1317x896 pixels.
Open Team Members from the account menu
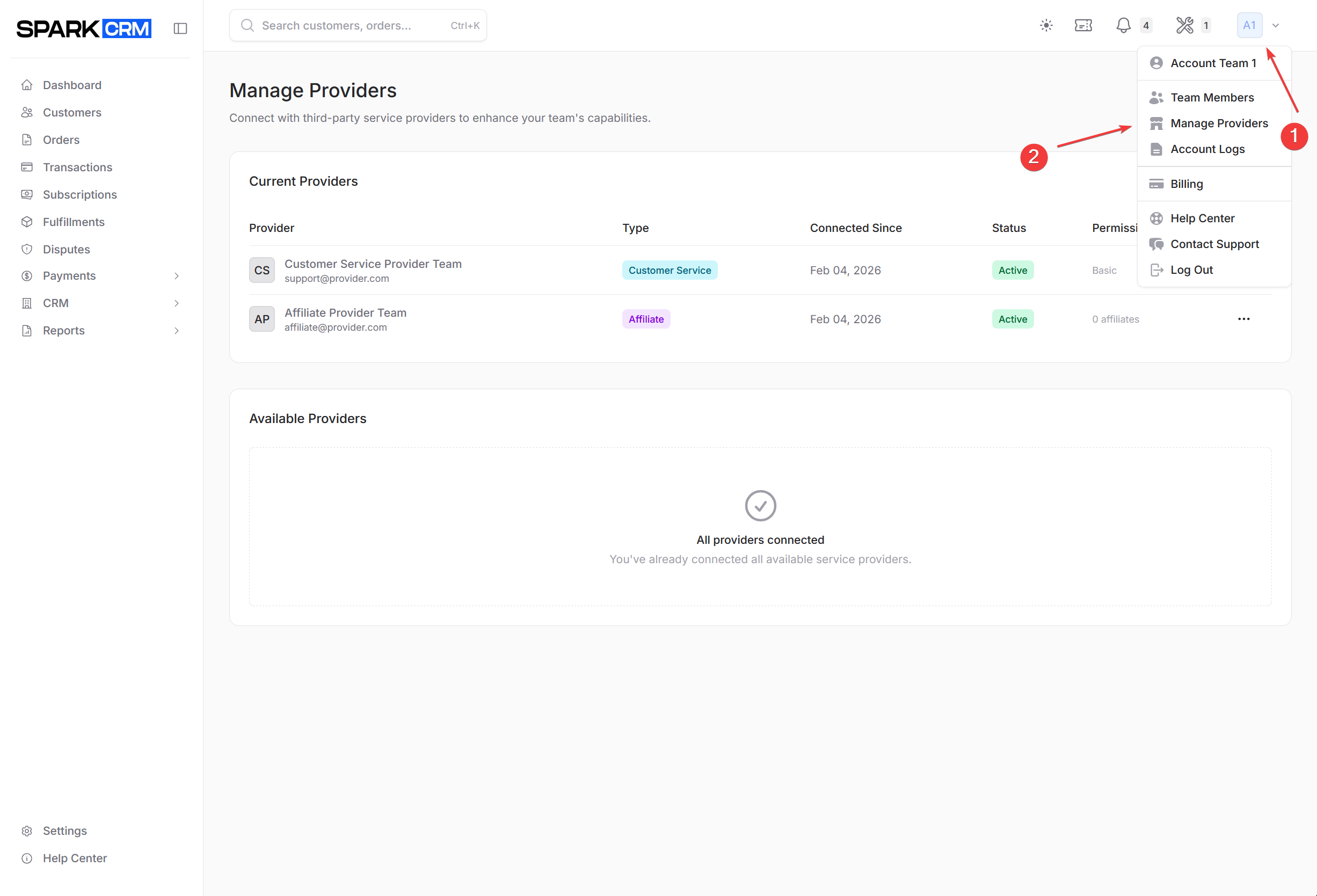(x=1214, y=98)
